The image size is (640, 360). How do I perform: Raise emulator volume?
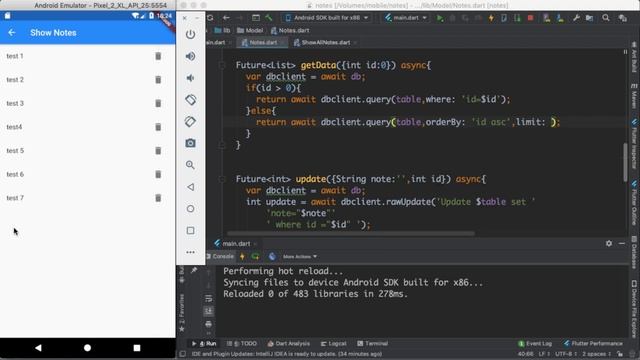pyautogui.click(x=190, y=56)
